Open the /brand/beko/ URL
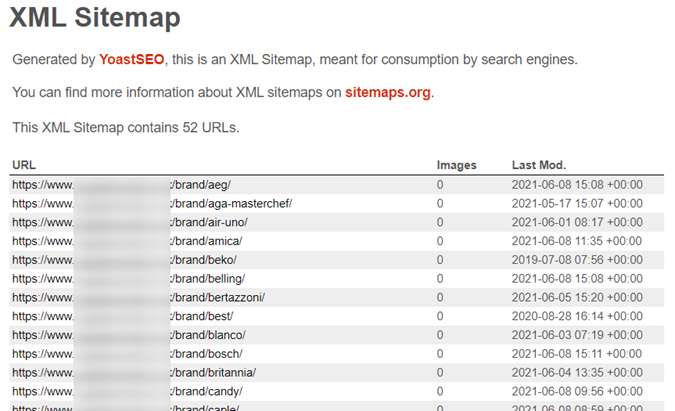This screenshot has height=411, width=675. [124, 260]
